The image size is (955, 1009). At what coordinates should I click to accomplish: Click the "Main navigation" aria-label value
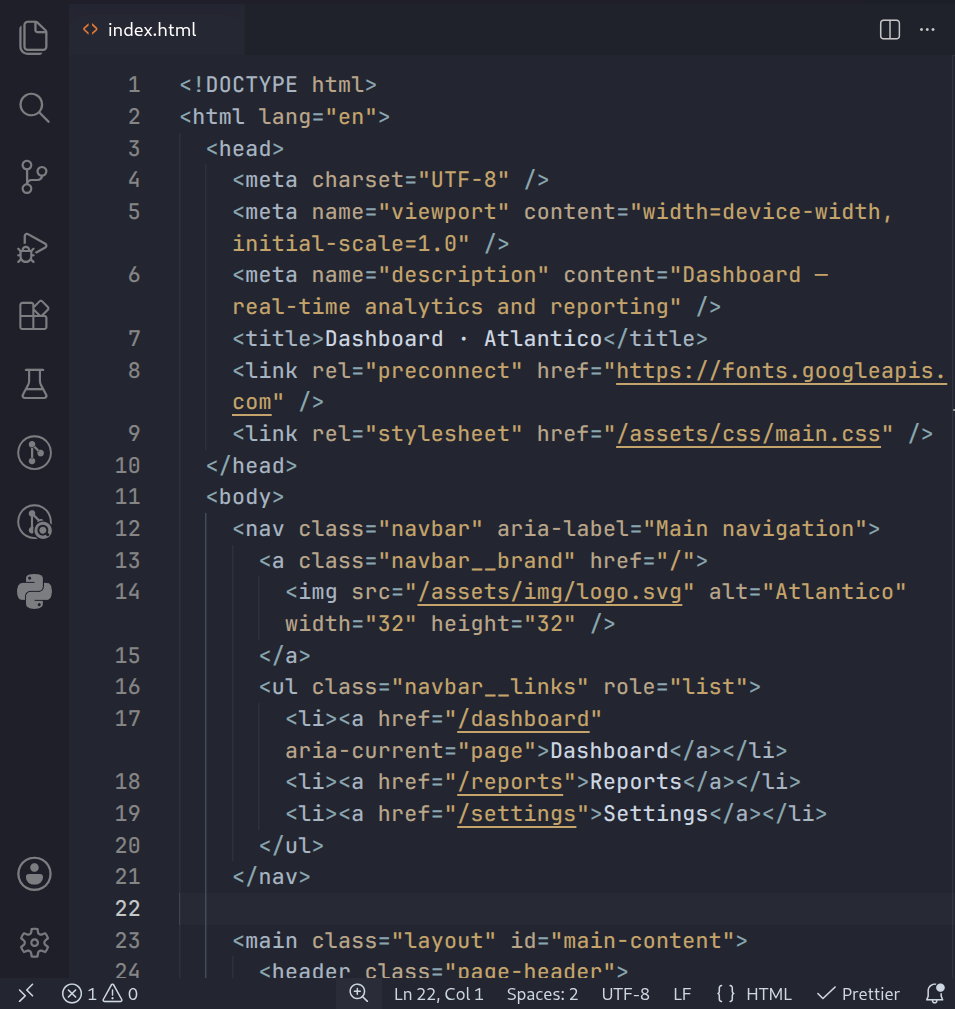755,529
